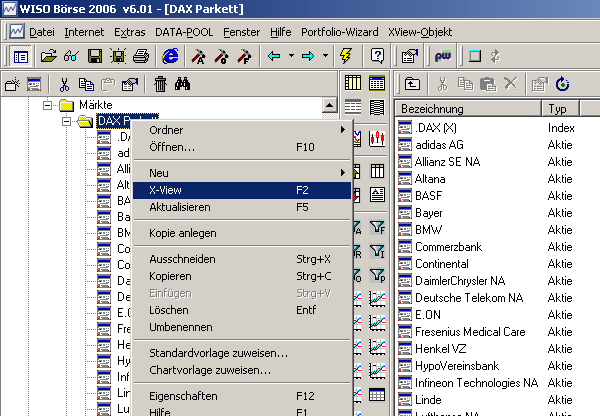Click the forward arrow navigation icon

point(308,56)
